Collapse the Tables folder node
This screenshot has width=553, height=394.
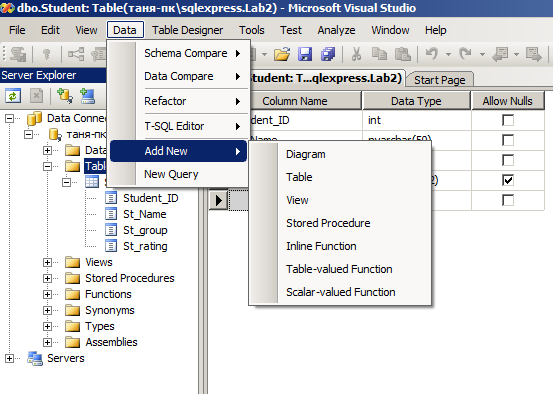point(47,166)
